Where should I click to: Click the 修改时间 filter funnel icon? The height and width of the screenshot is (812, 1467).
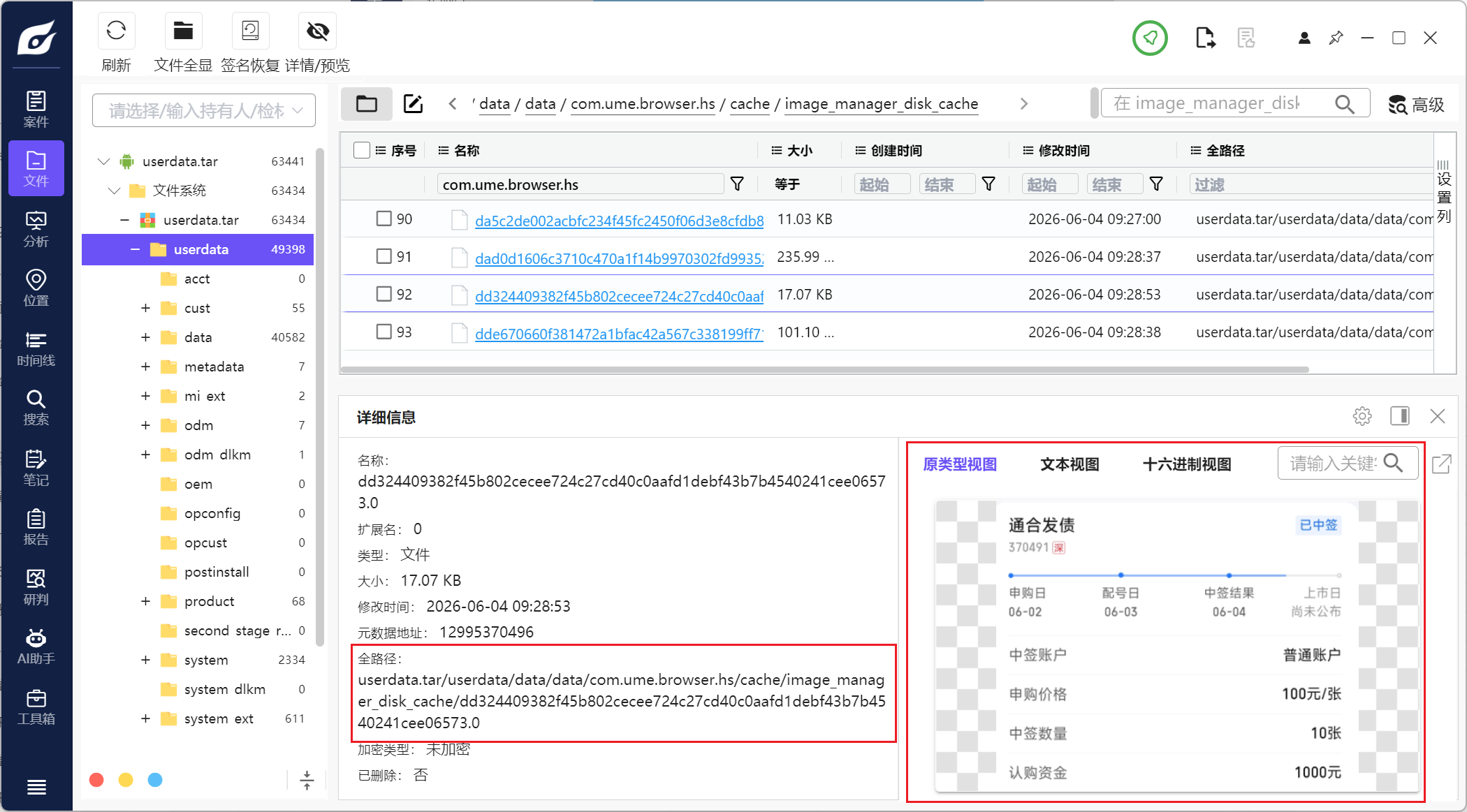tap(1156, 184)
